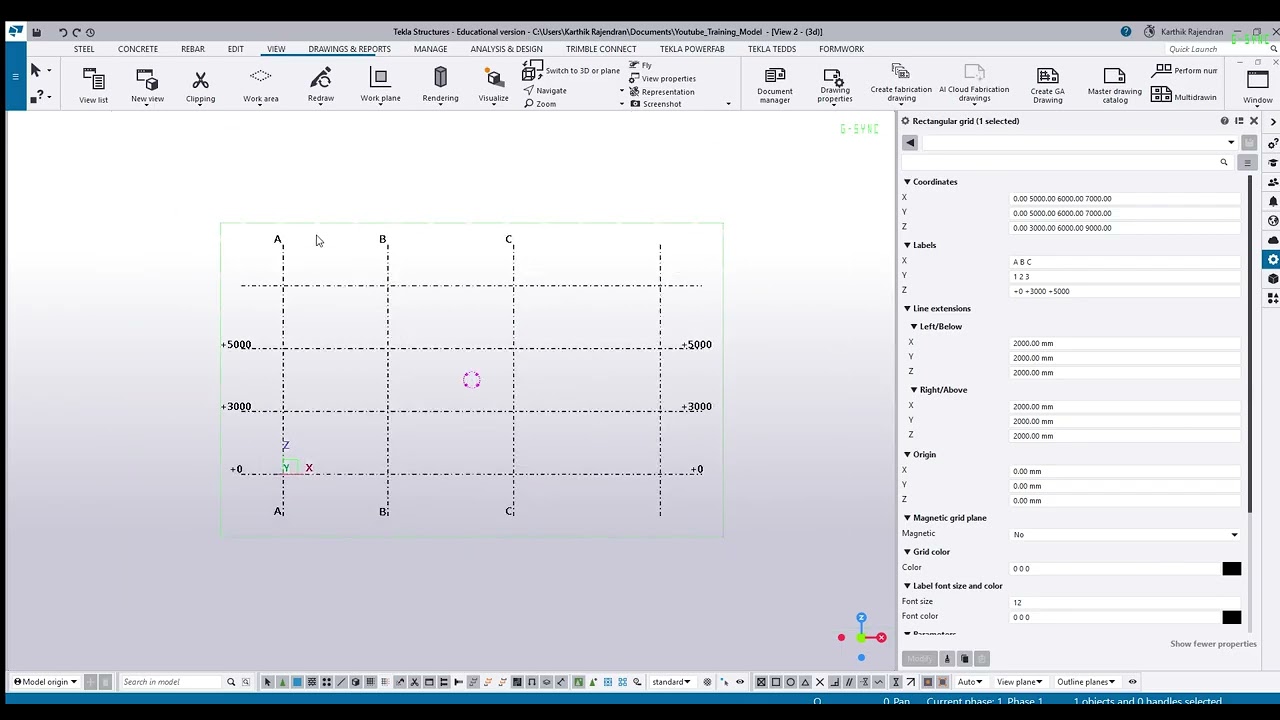1280x720 pixels.
Task: Open Master drawing catalog
Action: pos(1115,85)
